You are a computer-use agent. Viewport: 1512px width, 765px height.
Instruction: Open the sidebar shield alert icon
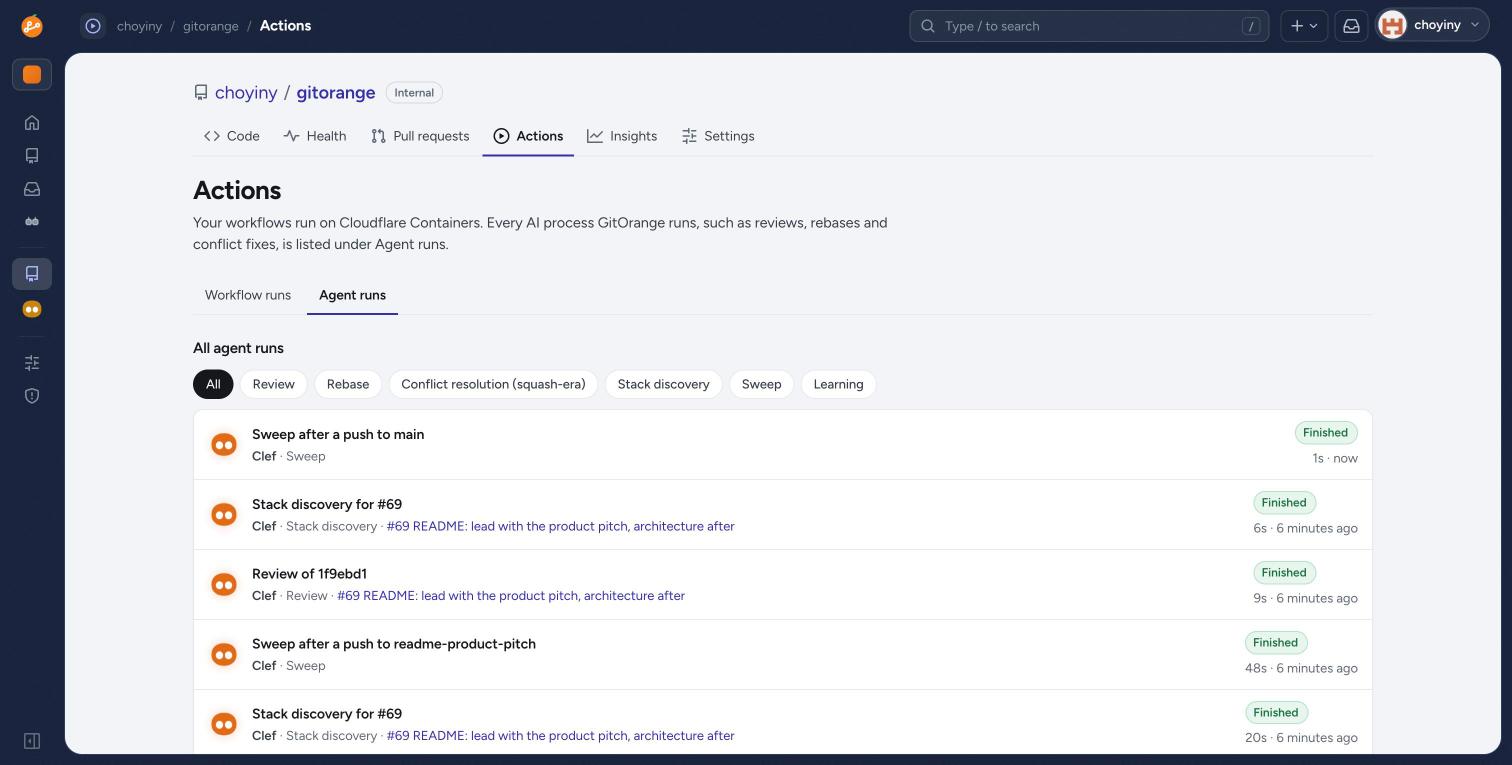(x=32, y=396)
